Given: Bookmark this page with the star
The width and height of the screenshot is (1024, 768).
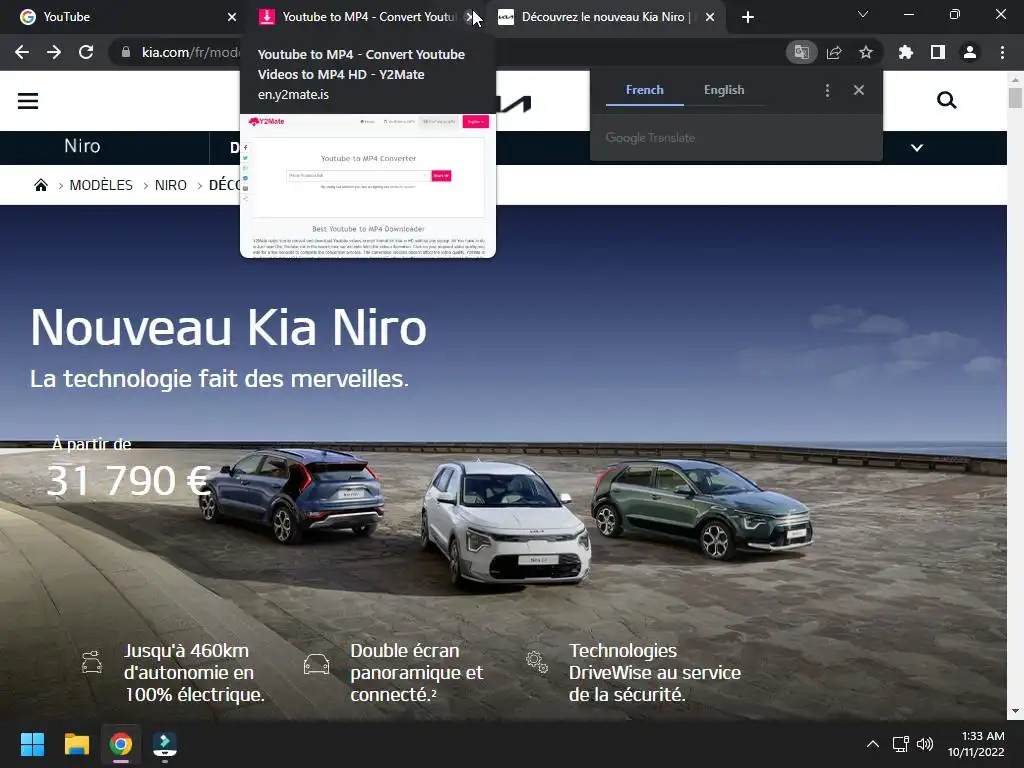Looking at the screenshot, I should 866,52.
